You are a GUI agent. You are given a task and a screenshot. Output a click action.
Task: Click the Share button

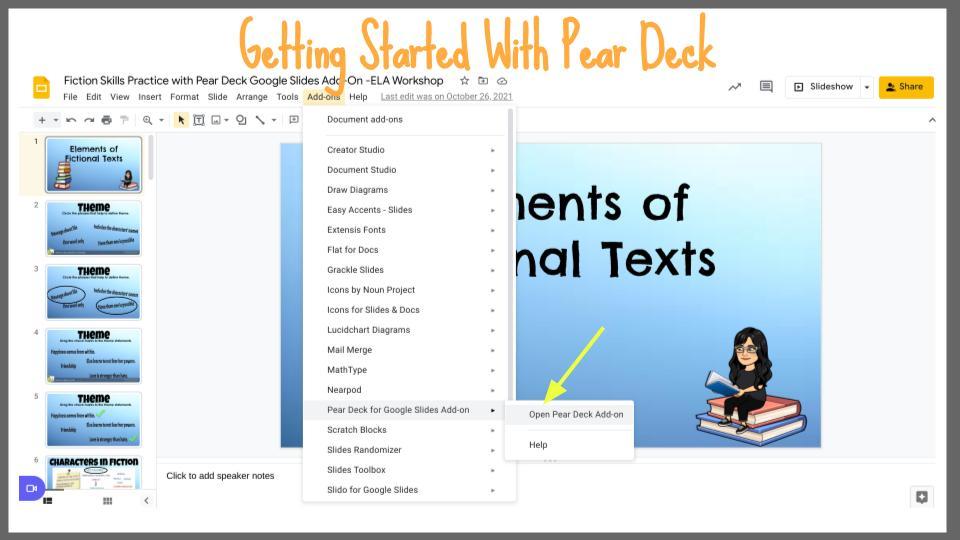pyautogui.click(x=906, y=87)
